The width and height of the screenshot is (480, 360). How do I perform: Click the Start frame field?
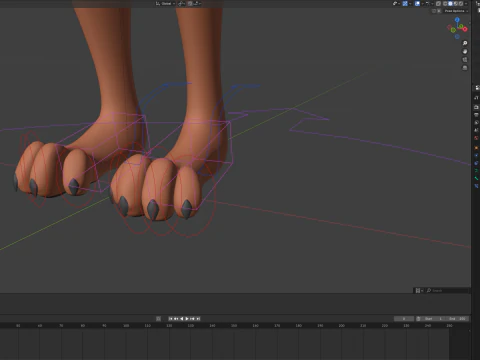click(434, 319)
